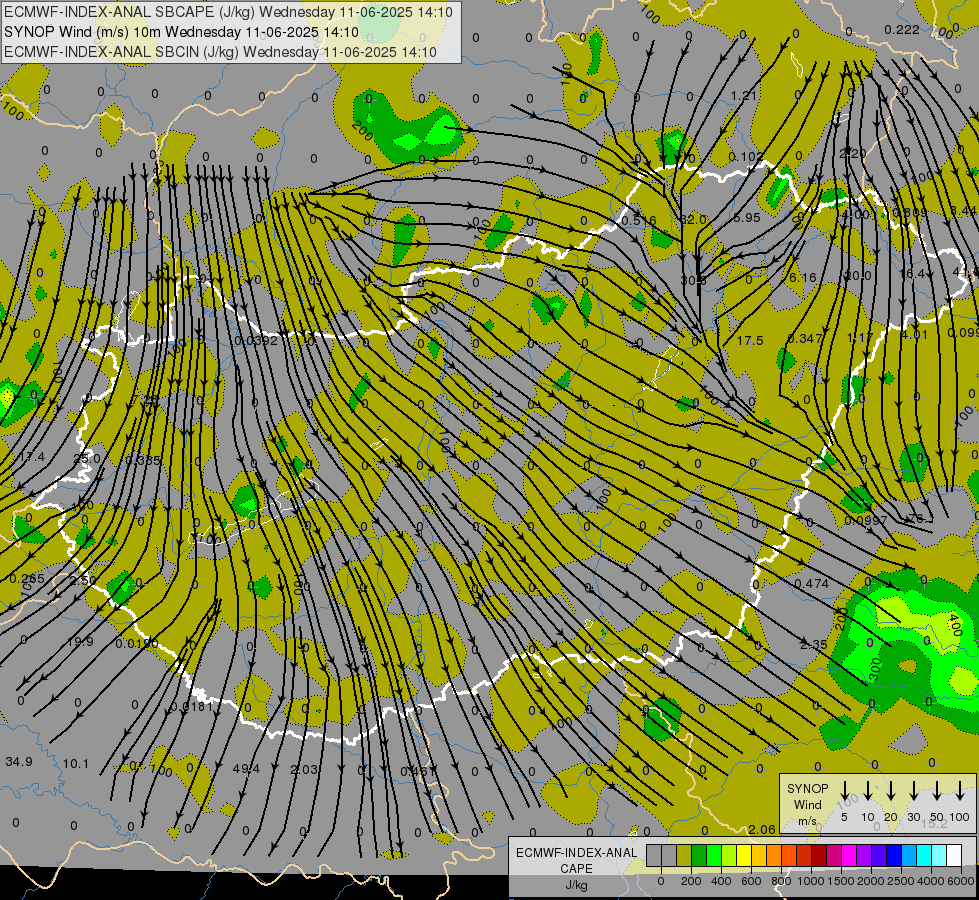Click 'SYNOP Wind m/s' legend label
979x900 pixels.
click(807, 804)
